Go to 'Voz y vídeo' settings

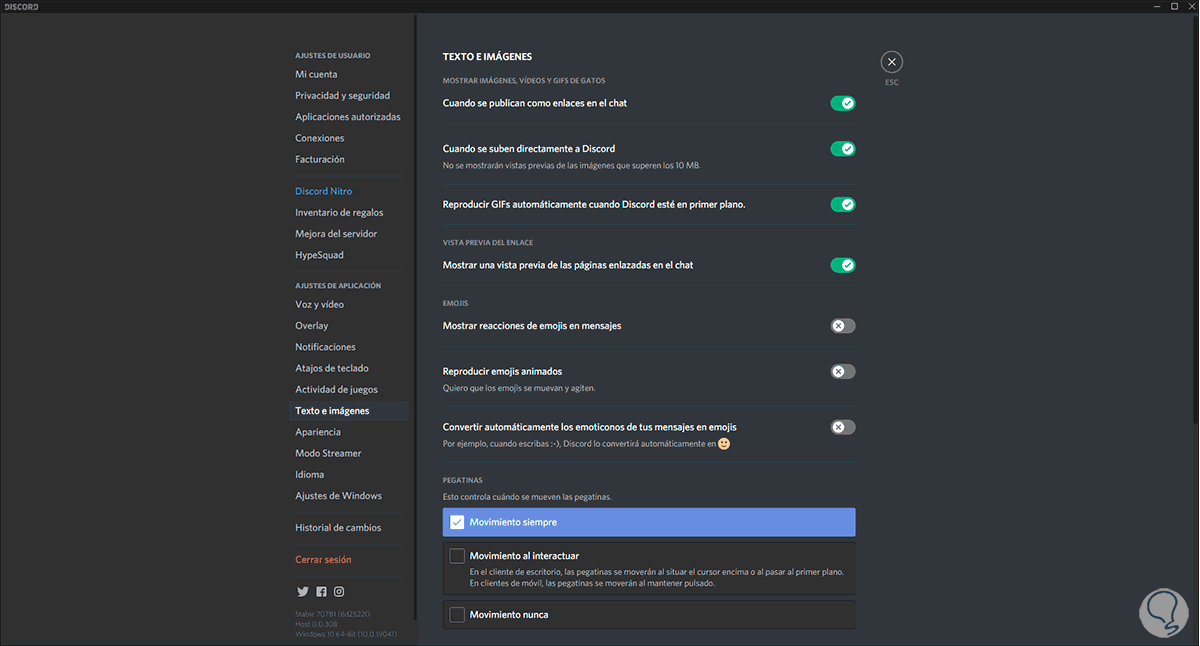click(x=319, y=305)
